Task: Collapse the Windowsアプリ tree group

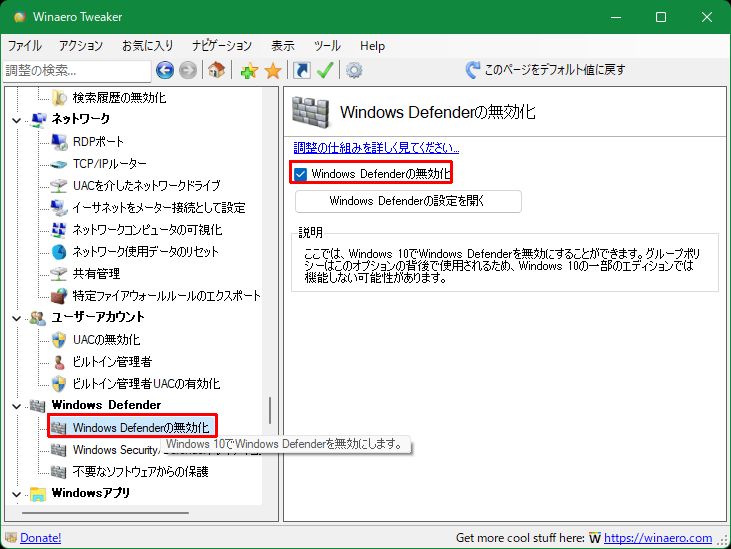Action: [16, 494]
